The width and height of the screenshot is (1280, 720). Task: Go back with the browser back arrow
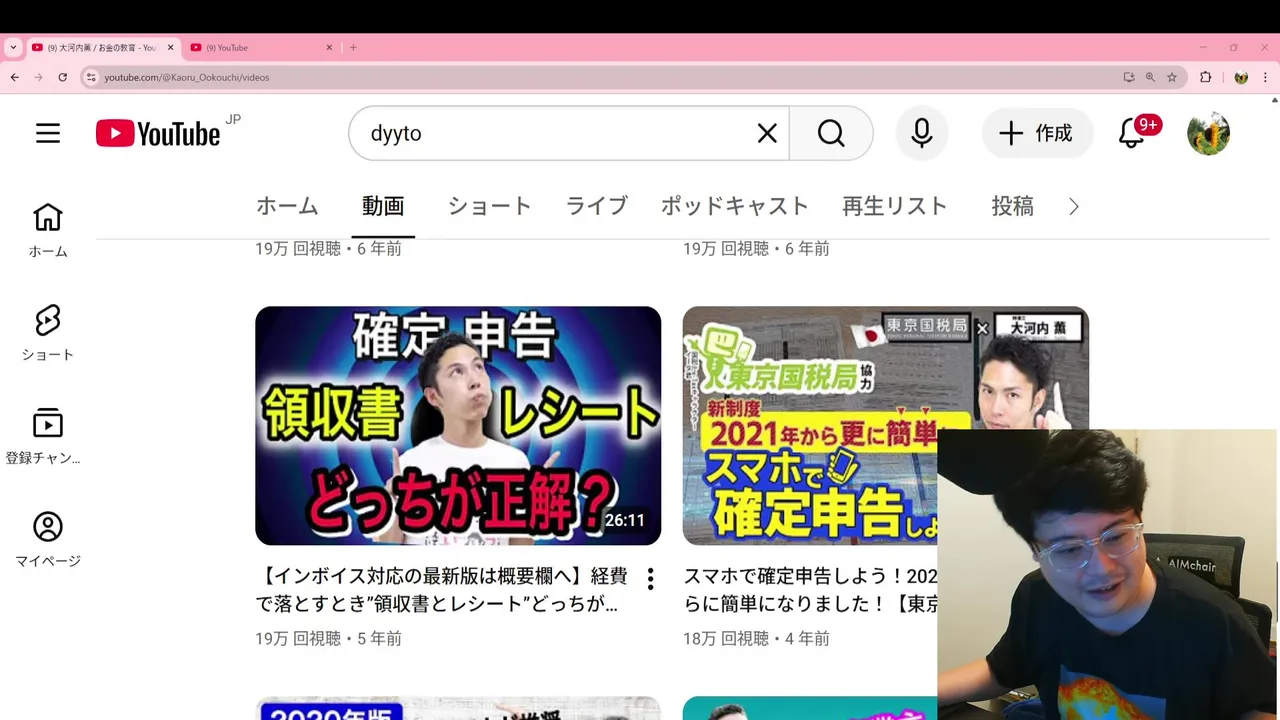14,77
